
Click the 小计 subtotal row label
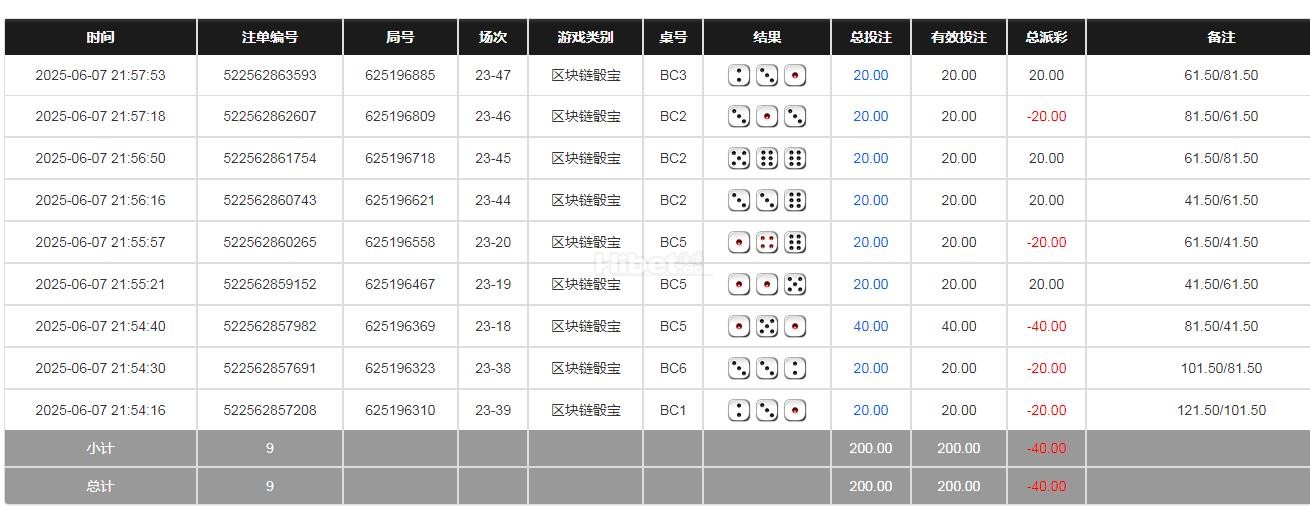tap(100, 448)
